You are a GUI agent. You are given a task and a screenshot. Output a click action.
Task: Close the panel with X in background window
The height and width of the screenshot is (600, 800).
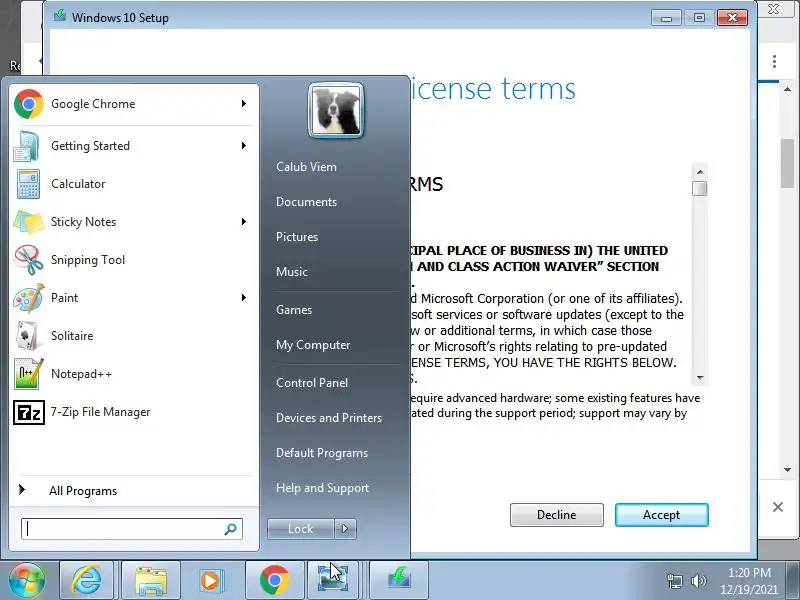pos(778,507)
